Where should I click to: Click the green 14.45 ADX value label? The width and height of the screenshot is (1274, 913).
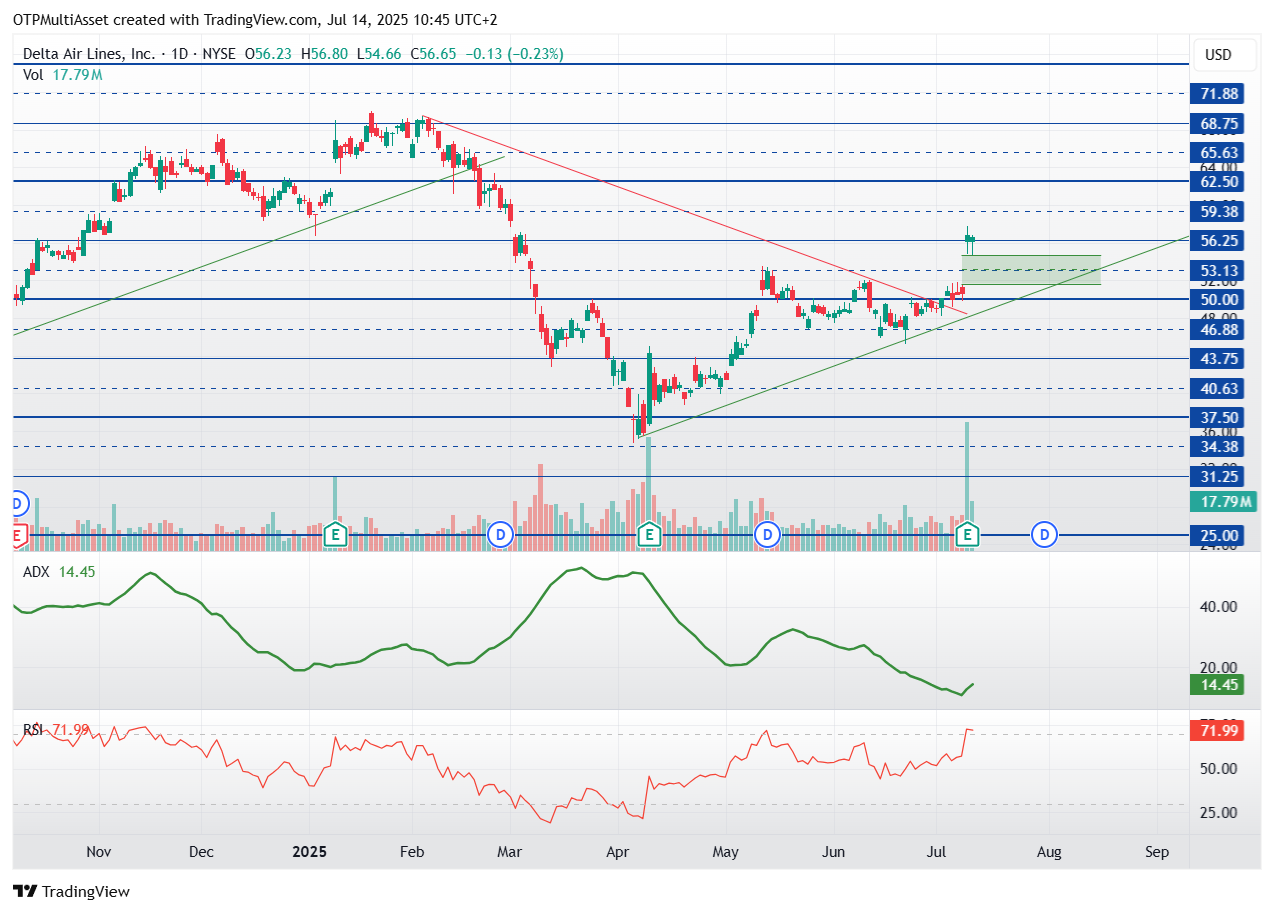(x=1217, y=685)
